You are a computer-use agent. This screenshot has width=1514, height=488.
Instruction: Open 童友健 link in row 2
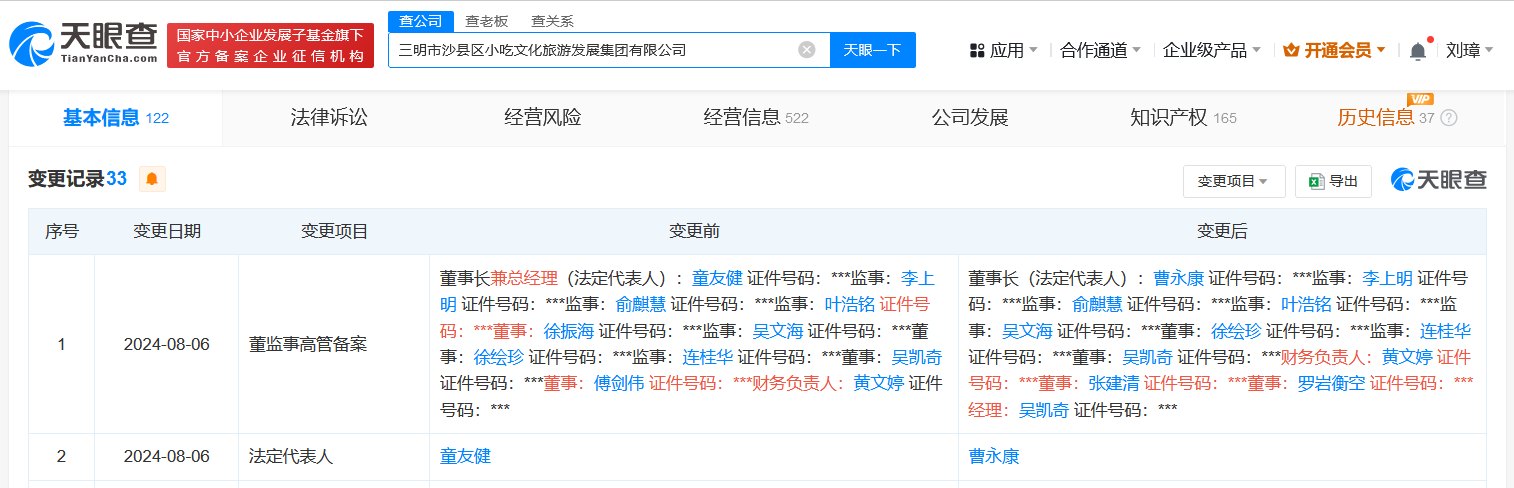[465, 456]
